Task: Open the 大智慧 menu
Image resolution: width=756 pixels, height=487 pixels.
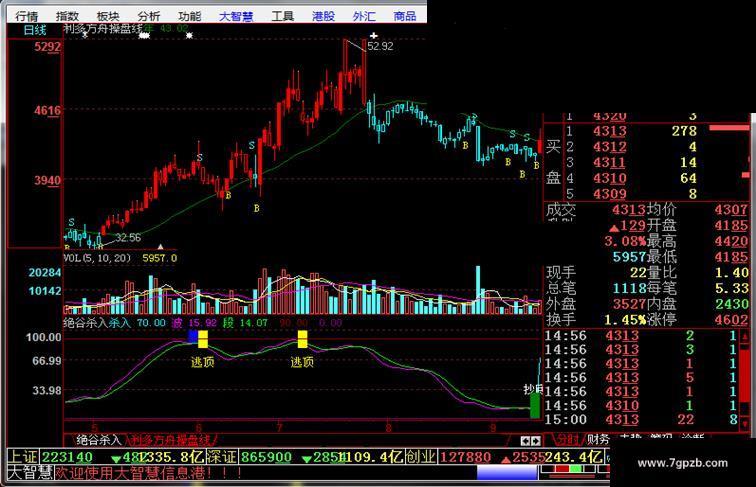Action: [236, 16]
